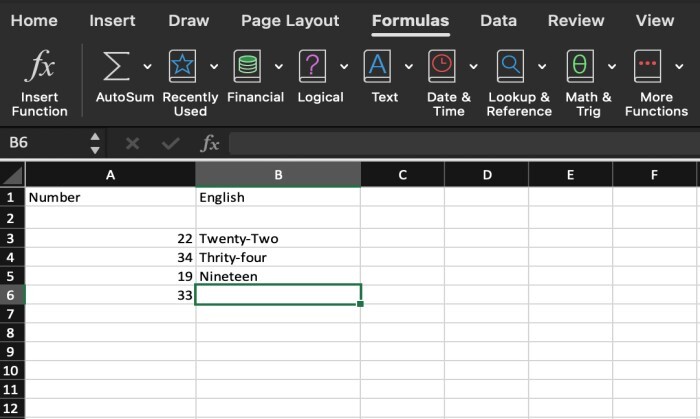
Task: Open the Logical functions icon
Action: (313, 67)
